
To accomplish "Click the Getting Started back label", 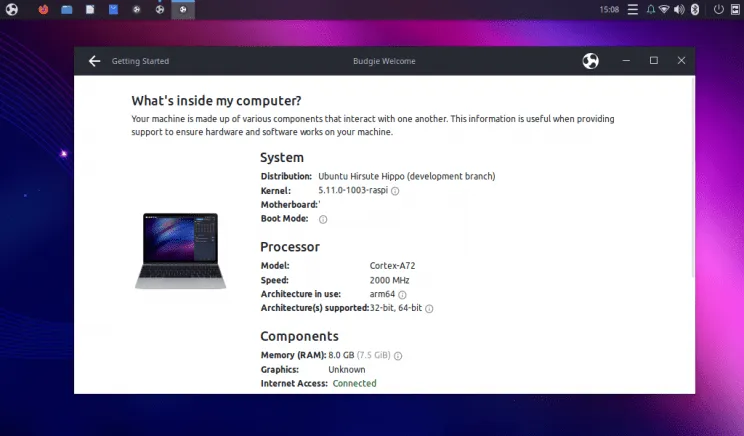I will point(140,61).
